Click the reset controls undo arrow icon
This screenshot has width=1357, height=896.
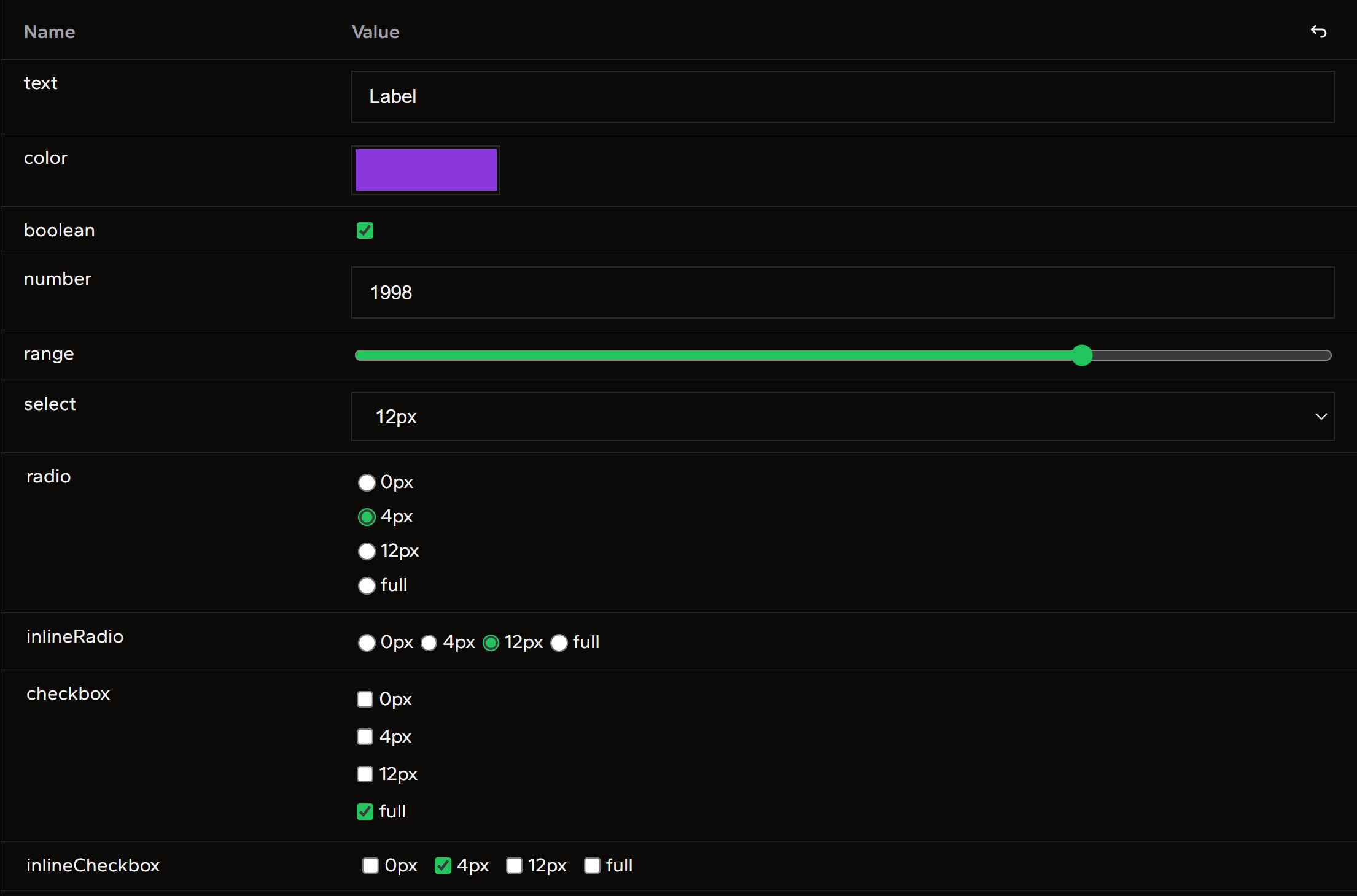point(1318,31)
